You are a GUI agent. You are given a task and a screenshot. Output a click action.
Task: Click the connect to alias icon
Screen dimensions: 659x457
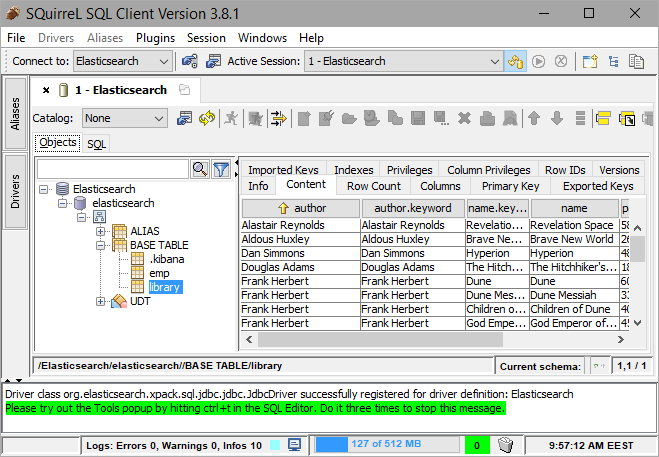click(x=189, y=61)
